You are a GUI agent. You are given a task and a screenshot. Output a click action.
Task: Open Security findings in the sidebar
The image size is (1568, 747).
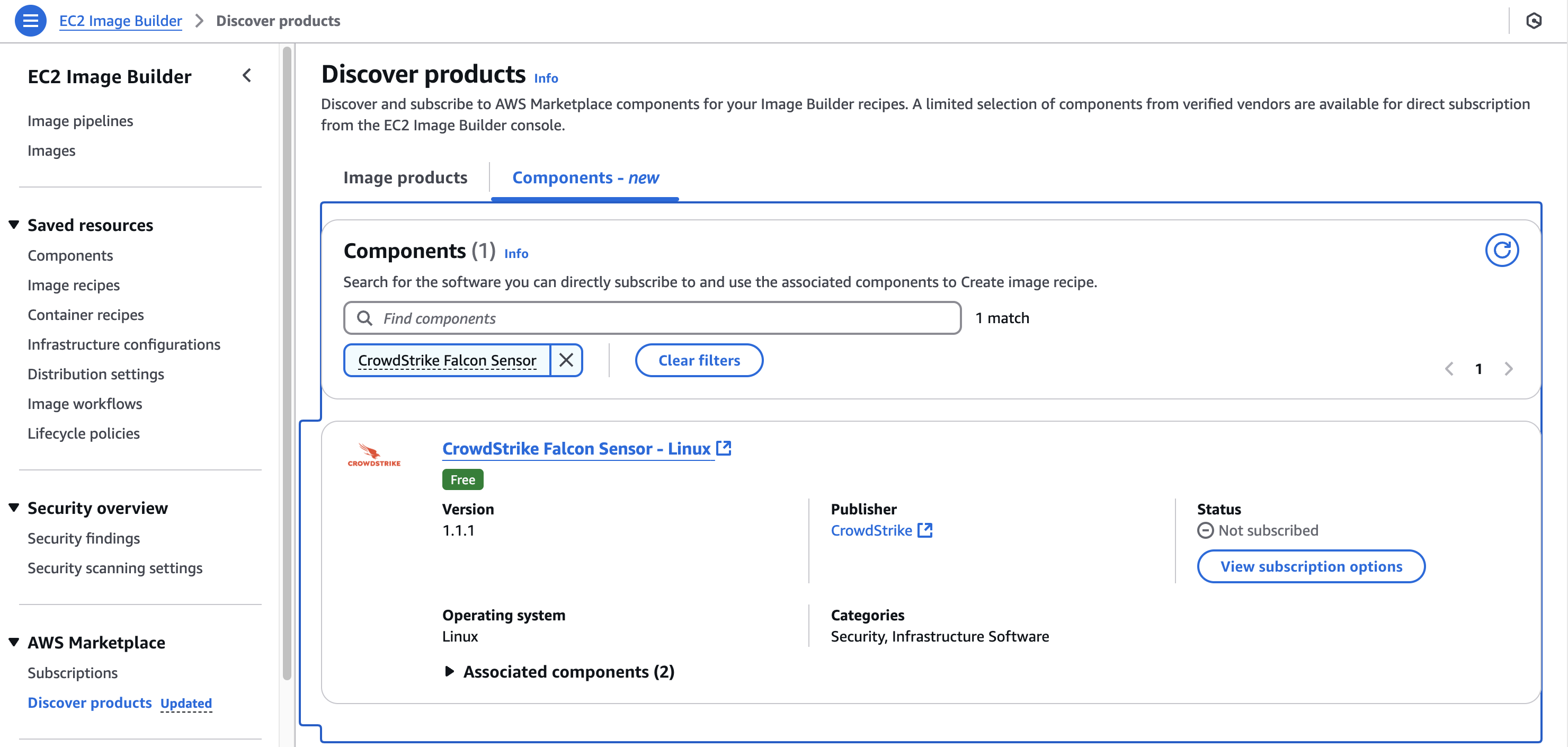pos(83,538)
